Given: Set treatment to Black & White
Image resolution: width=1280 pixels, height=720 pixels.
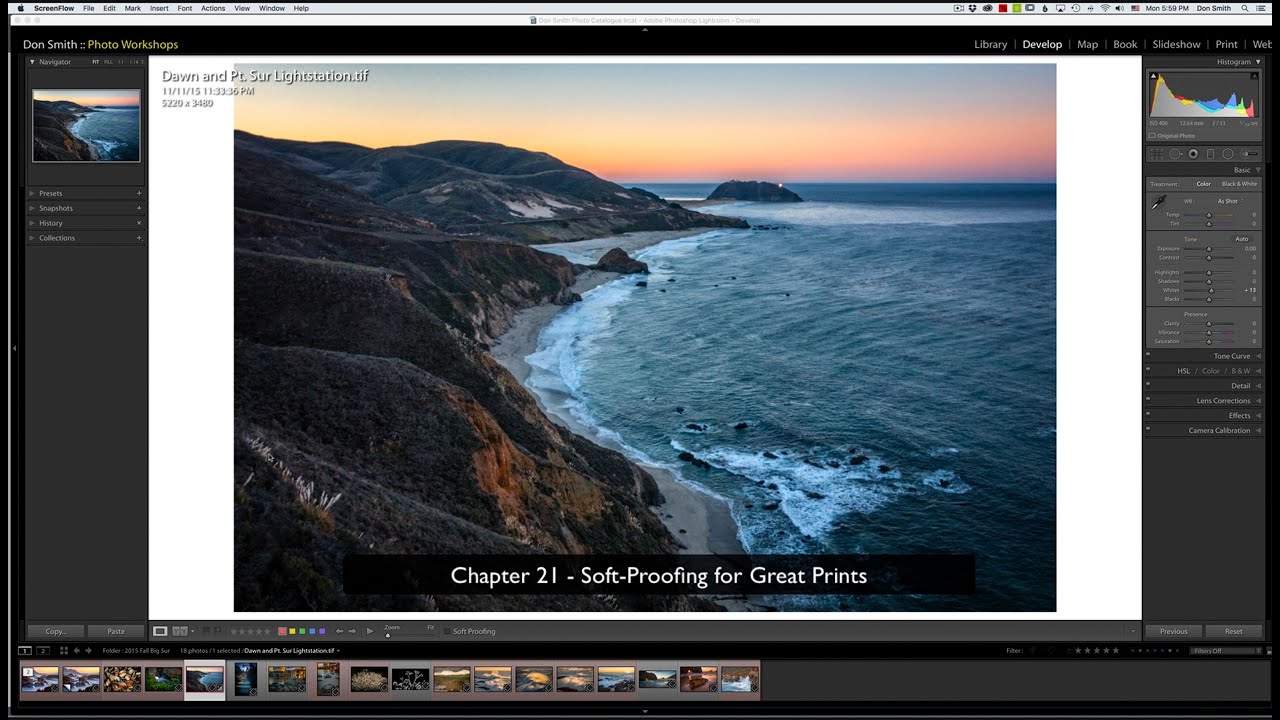Looking at the screenshot, I should point(1239,184).
